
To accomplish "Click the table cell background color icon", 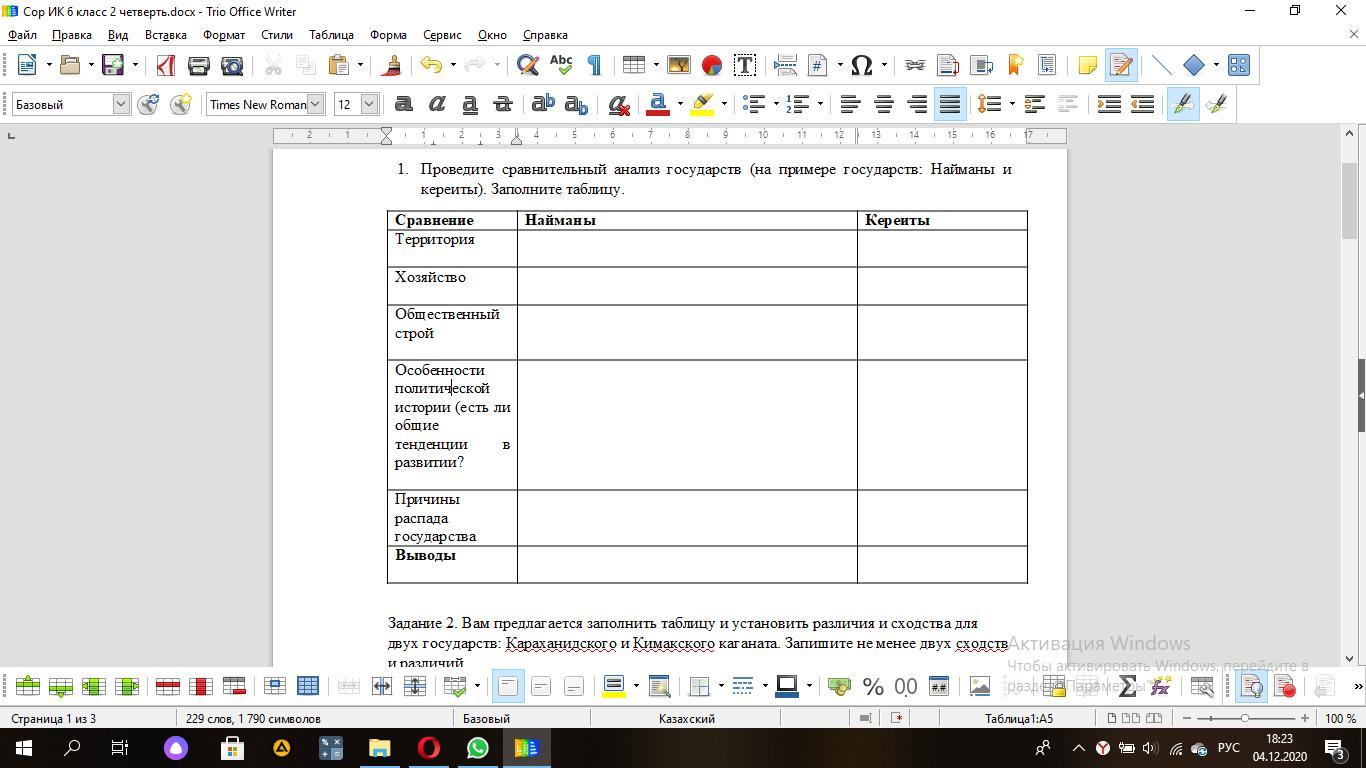I will tap(614, 686).
